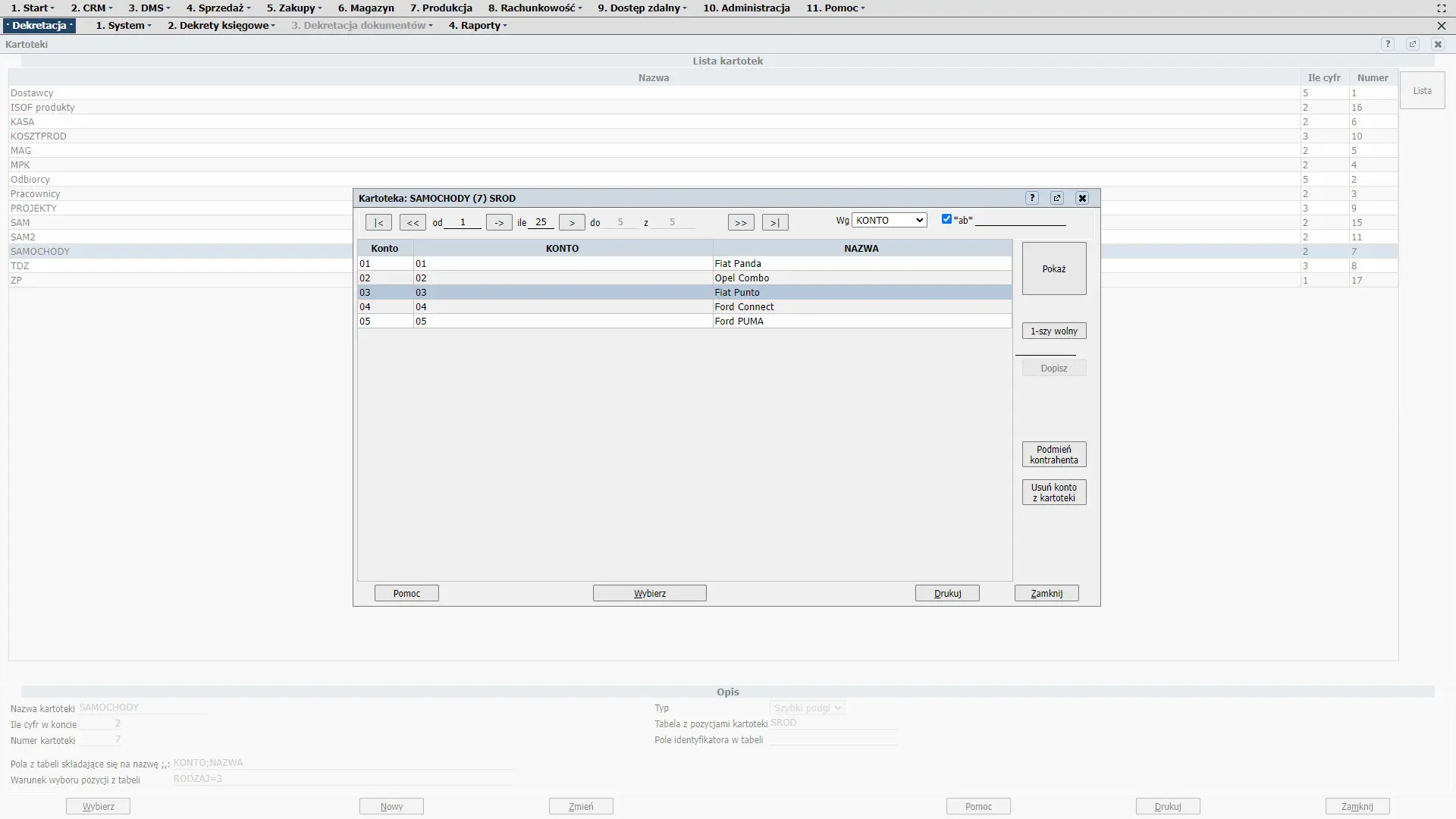Open the 2. Dekrety księgowe submenu
The width and height of the screenshot is (1456, 819).
[221, 25]
